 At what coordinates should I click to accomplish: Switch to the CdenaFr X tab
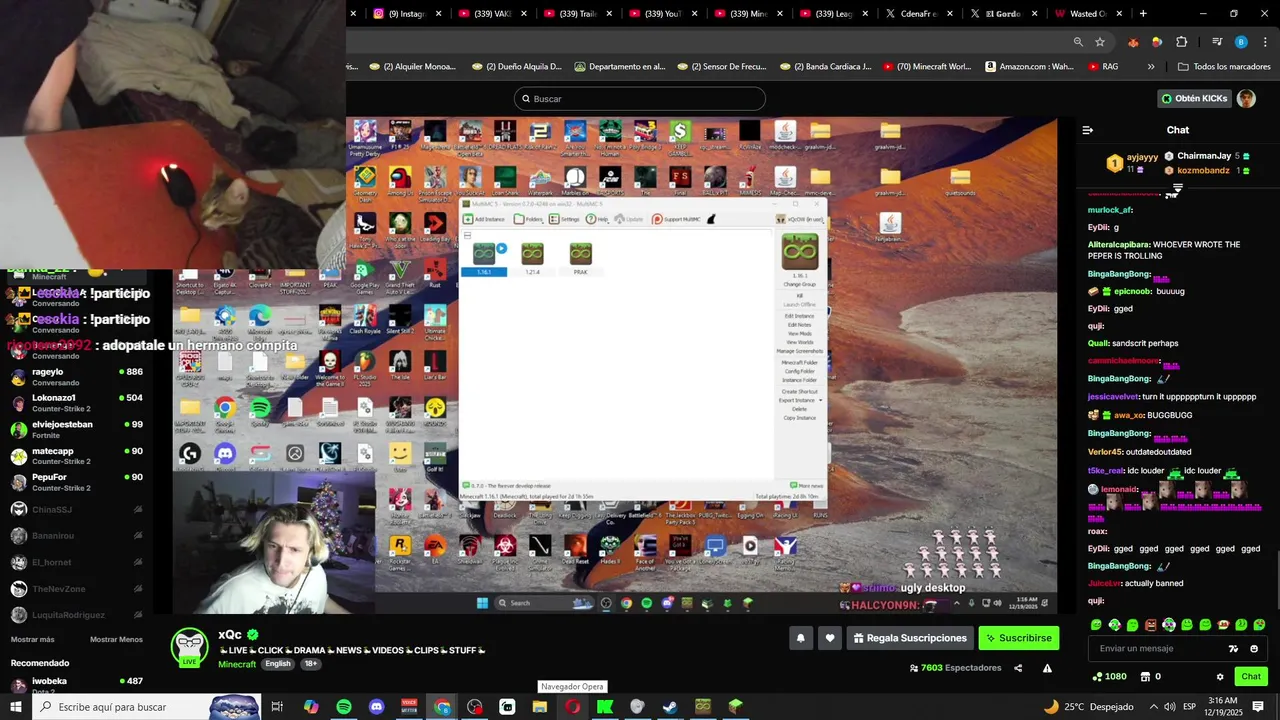coord(919,14)
